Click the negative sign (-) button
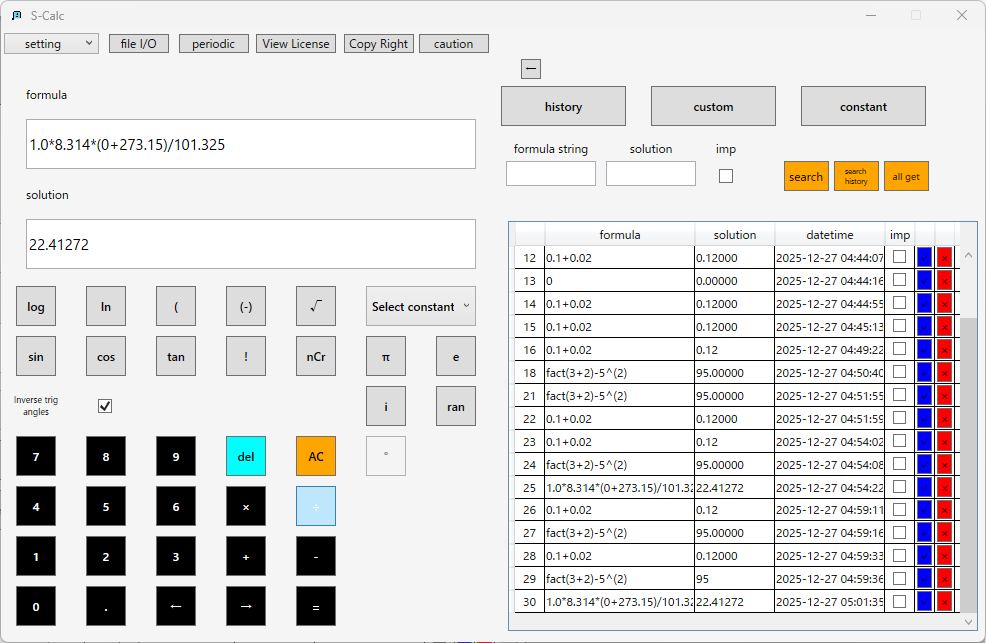This screenshot has height=643, width=986. (x=246, y=306)
